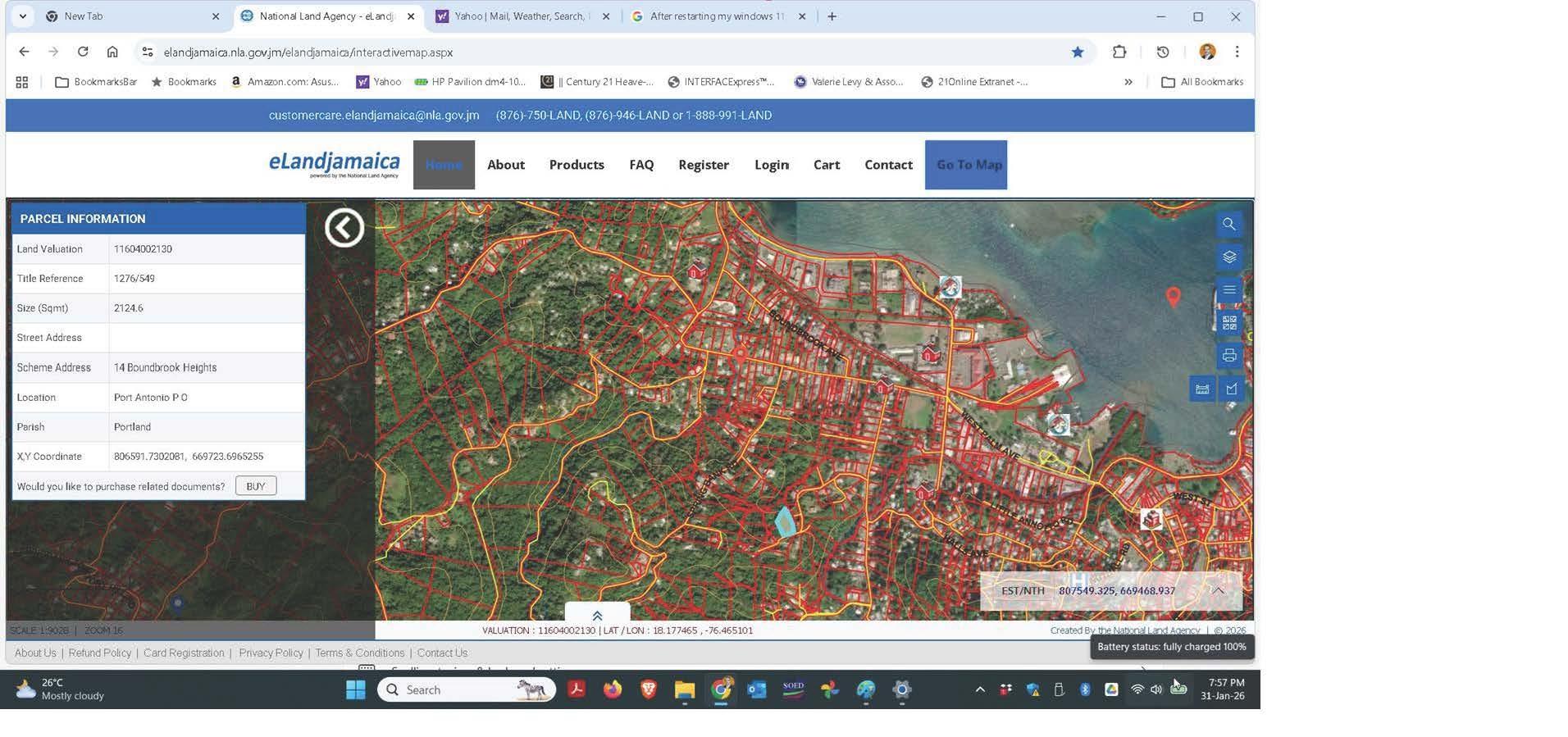This screenshot has width=1568, height=737.
Task: Click the highlighted blue parcel on map
Action: pos(785,522)
